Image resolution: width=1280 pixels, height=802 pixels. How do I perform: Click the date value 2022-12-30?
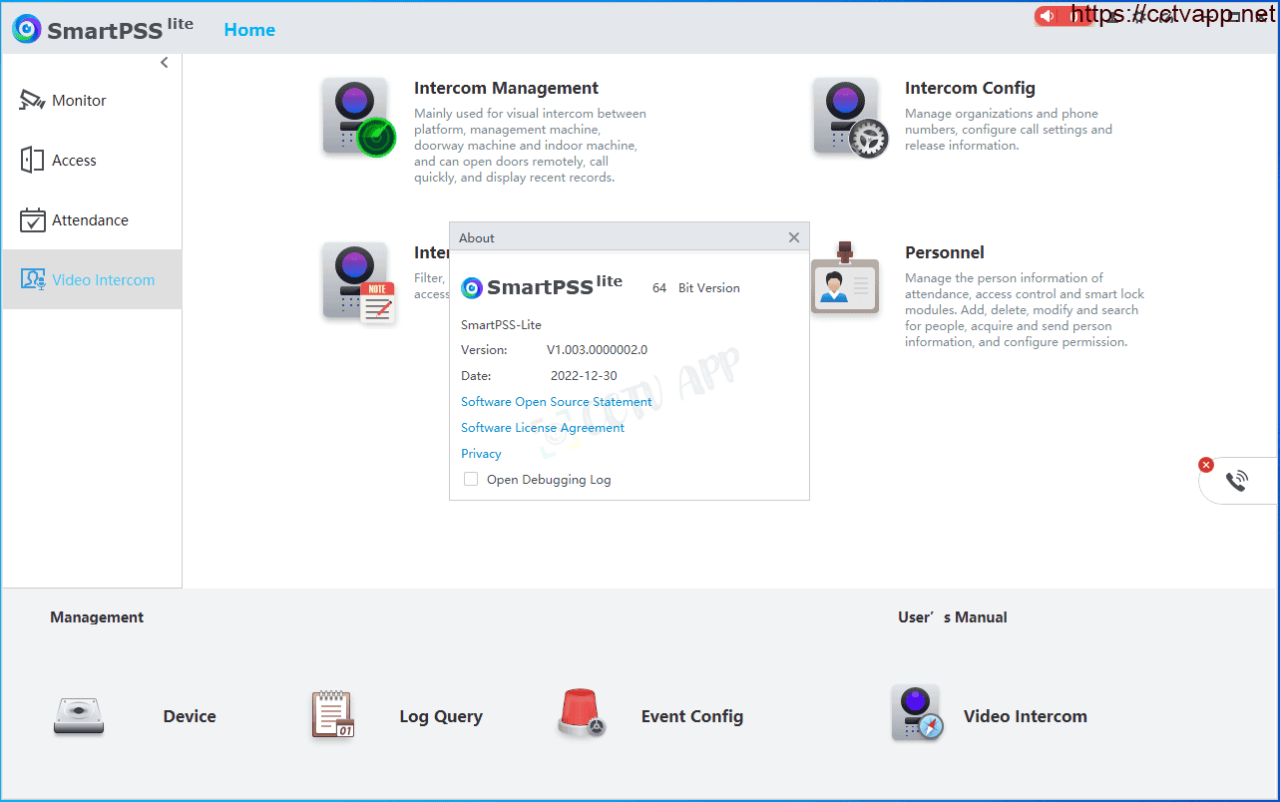pyautogui.click(x=584, y=376)
